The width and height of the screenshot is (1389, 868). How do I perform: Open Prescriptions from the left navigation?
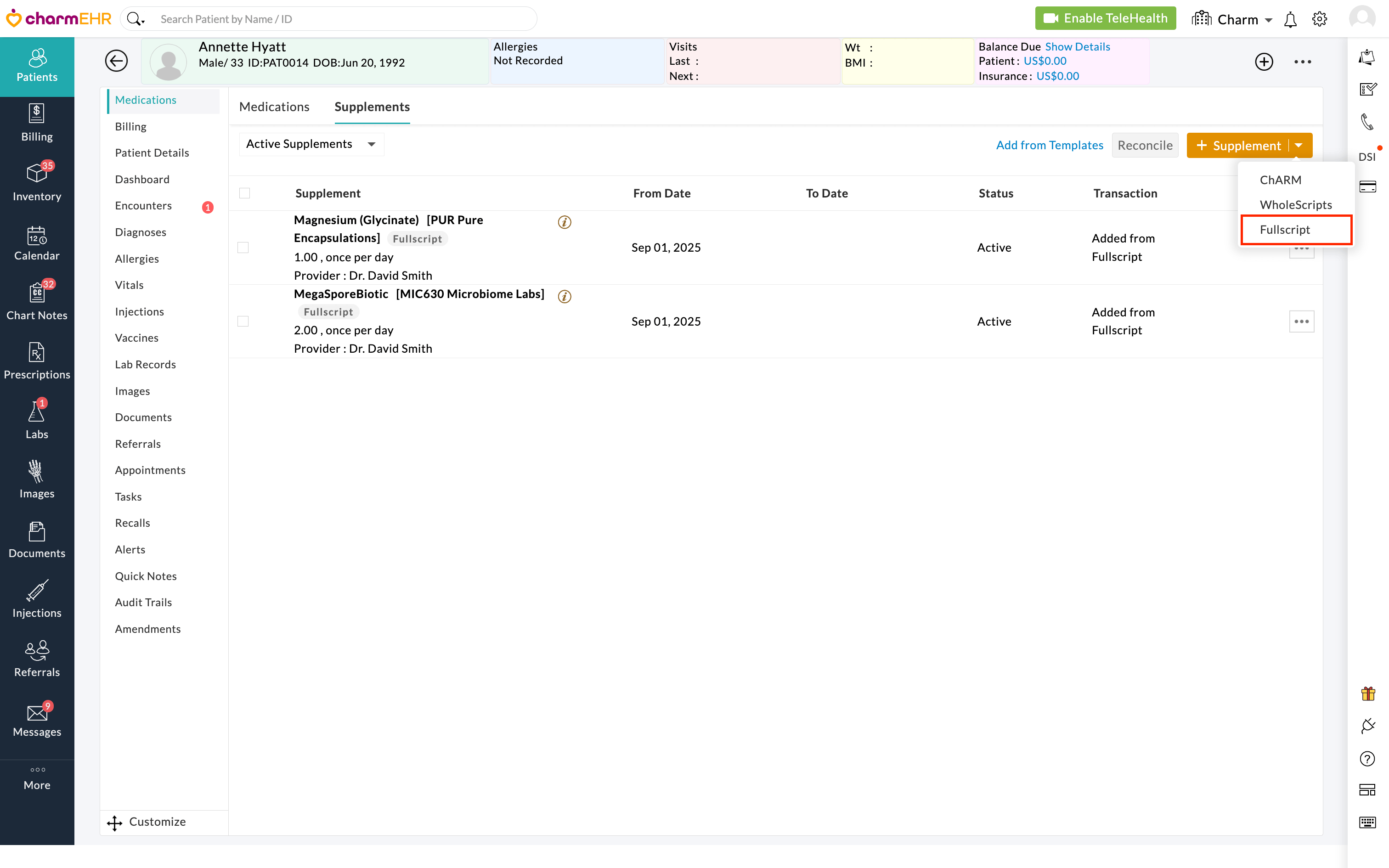(x=37, y=361)
